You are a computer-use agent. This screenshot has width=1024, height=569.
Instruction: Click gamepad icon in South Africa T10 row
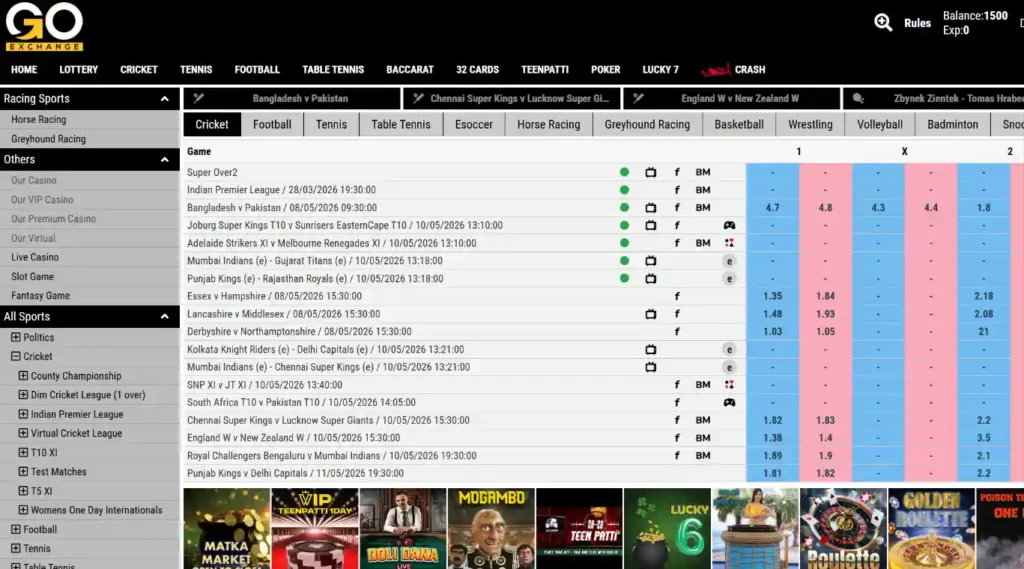pos(729,402)
